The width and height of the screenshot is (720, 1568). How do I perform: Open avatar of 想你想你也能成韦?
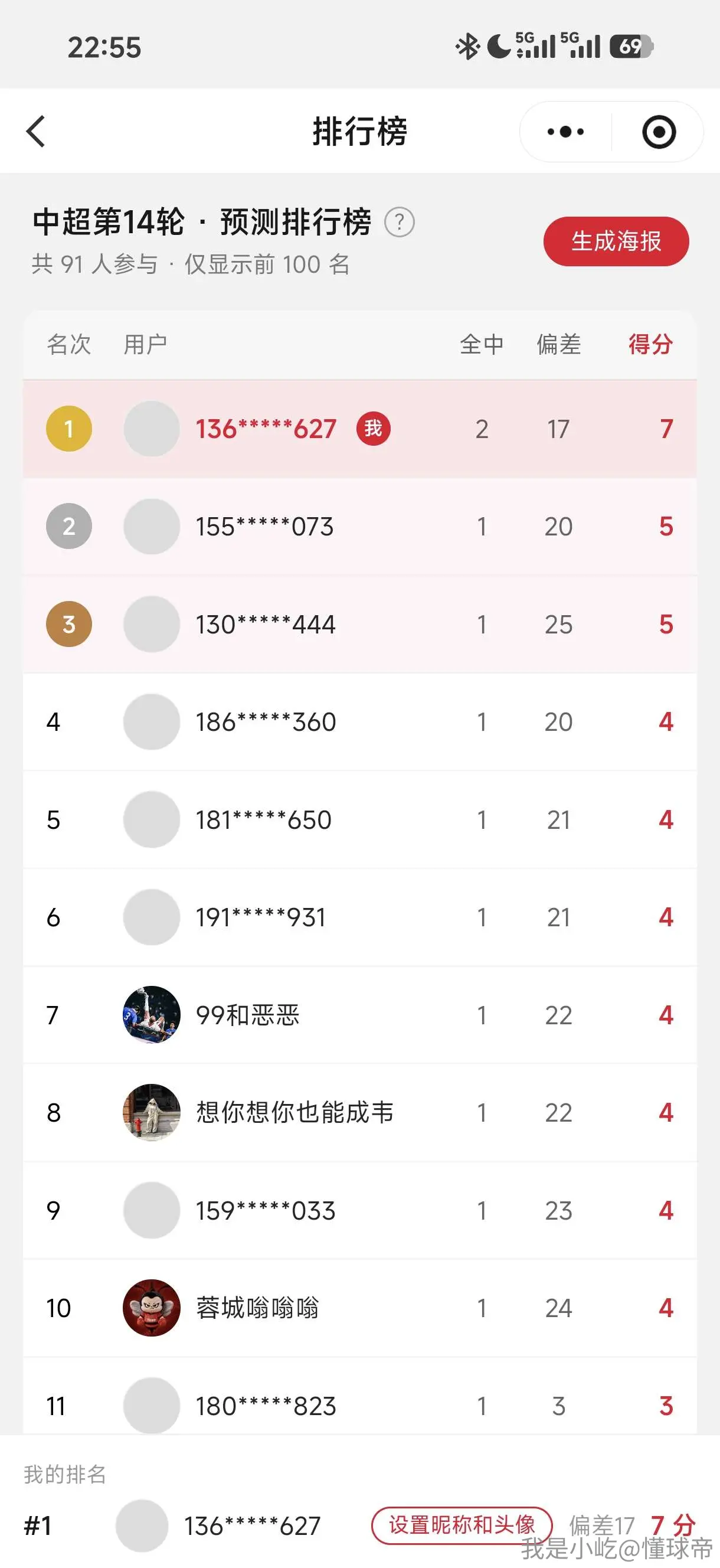[152, 1112]
